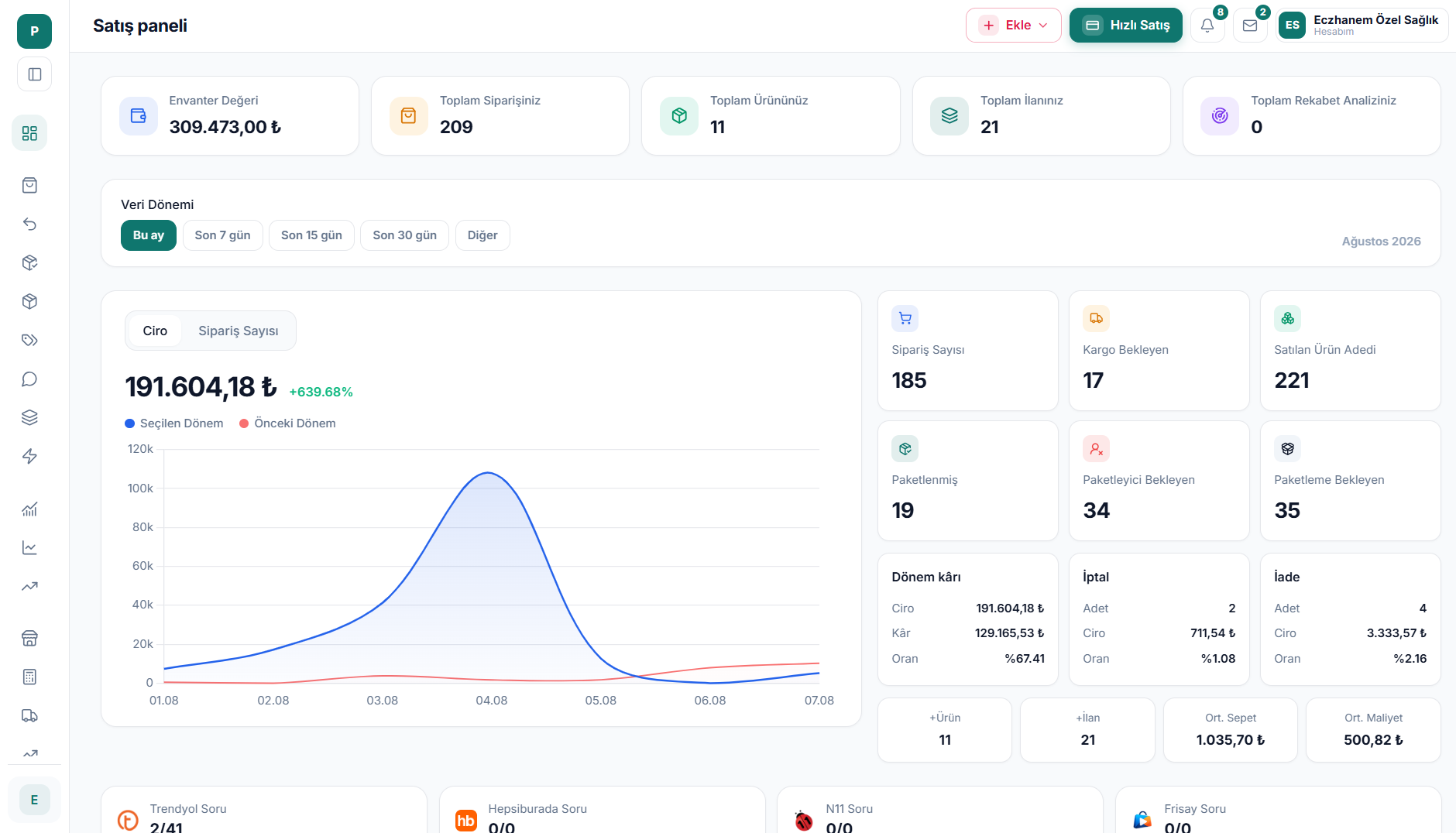Open the Sipariş Sayısı 185 card
The image size is (1456, 833).
pyautogui.click(x=967, y=351)
